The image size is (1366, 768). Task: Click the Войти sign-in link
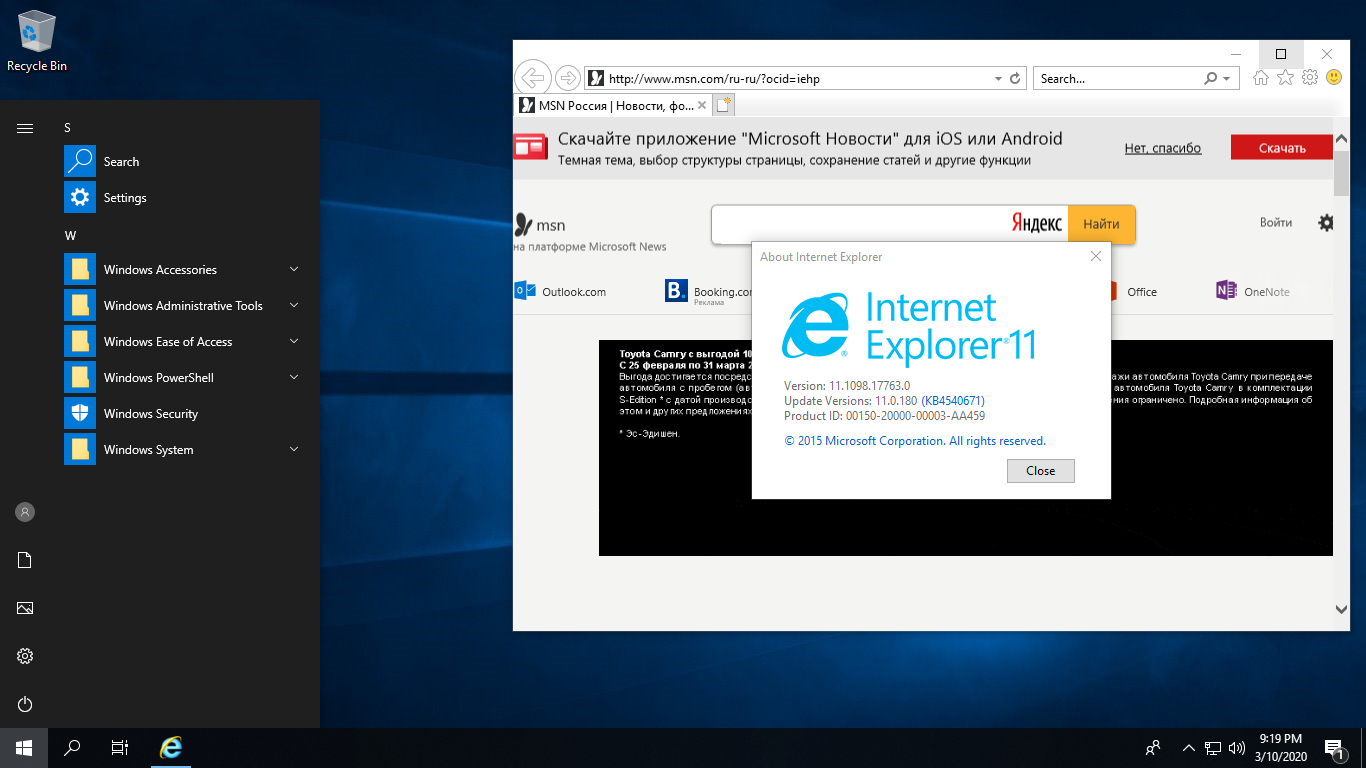tap(1276, 222)
